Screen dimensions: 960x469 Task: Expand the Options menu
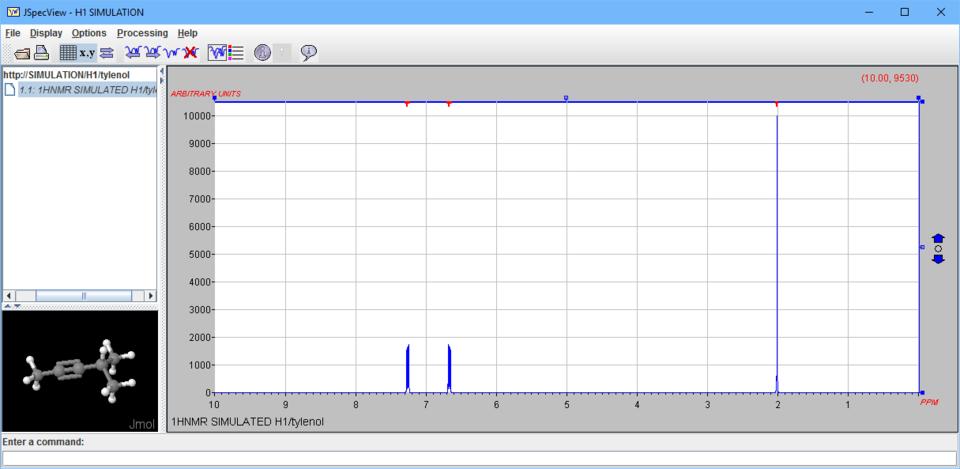89,33
